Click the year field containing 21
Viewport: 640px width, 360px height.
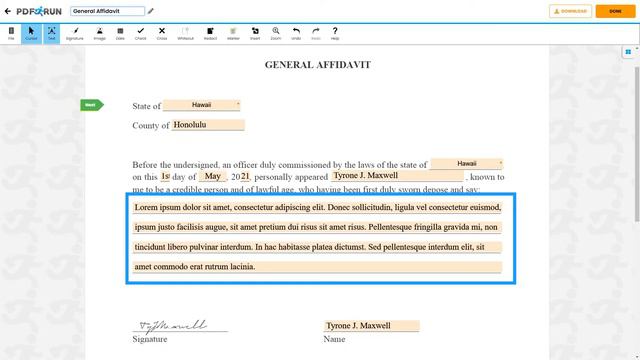pos(245,176)
